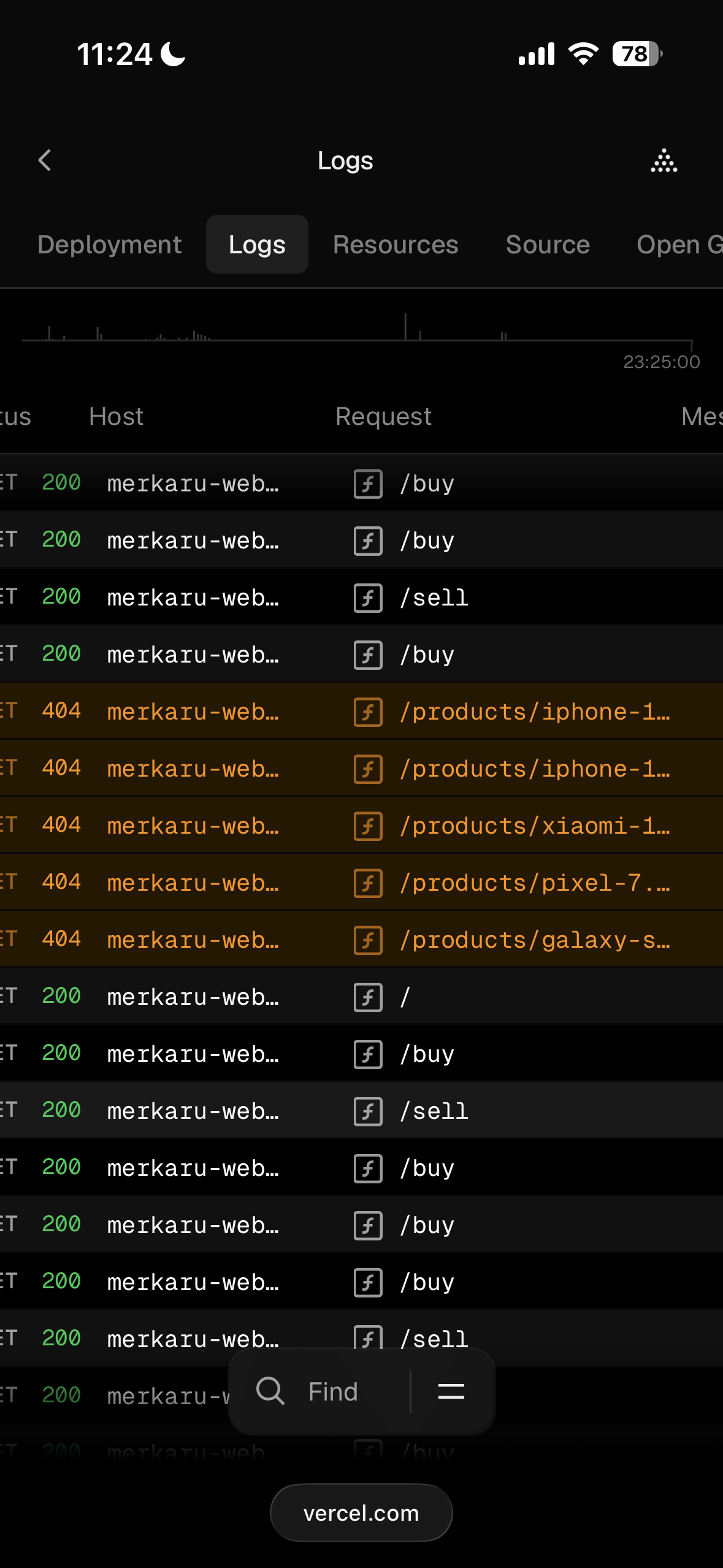This screenshot has width=723, height=1568.
Task: Tap the search magnifier icon
Action: point(270,1391)
